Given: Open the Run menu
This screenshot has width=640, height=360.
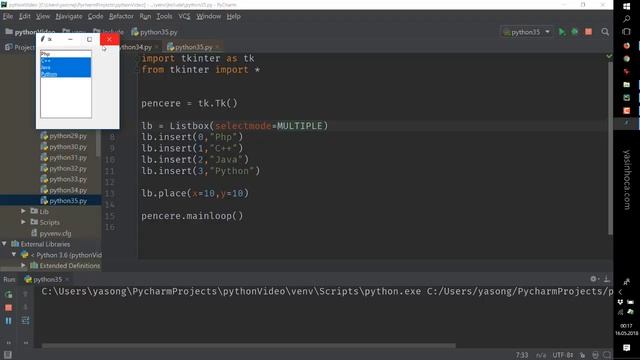Looking at the screenshot, I should tap(145, 16).
